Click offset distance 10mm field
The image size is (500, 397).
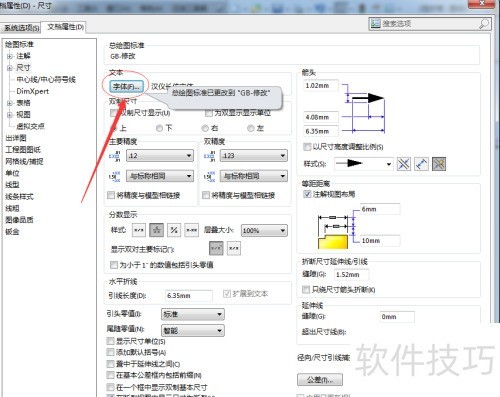pos(380,240)
